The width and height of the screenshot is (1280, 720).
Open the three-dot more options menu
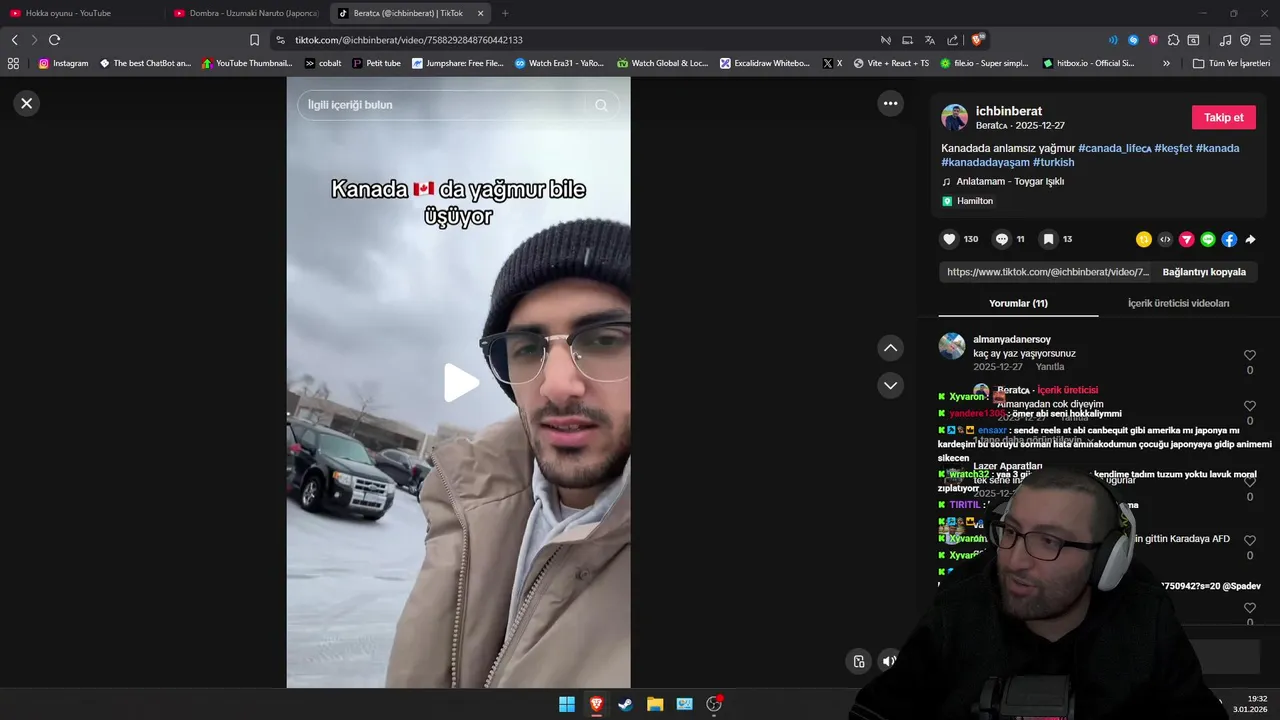(890, 103)
